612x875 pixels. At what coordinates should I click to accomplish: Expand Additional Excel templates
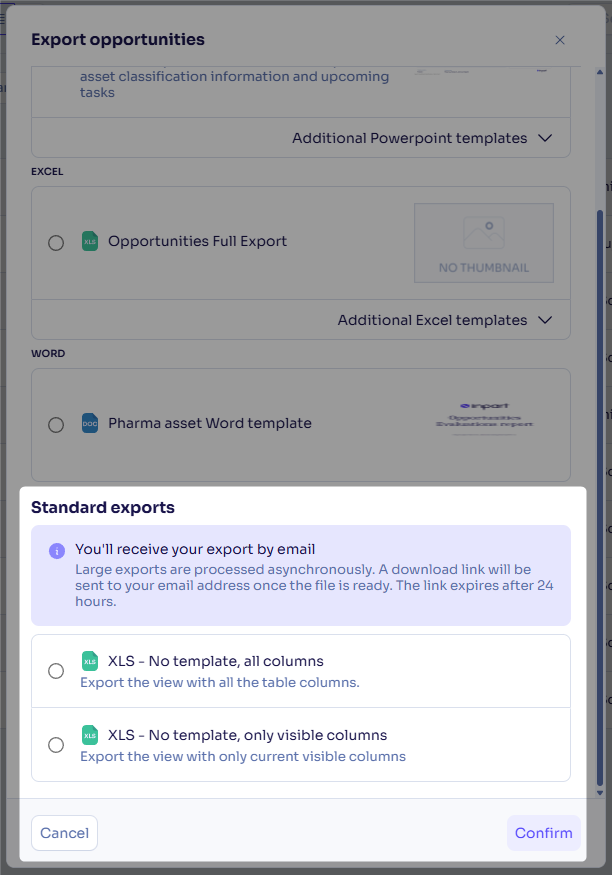click(445, 320)
